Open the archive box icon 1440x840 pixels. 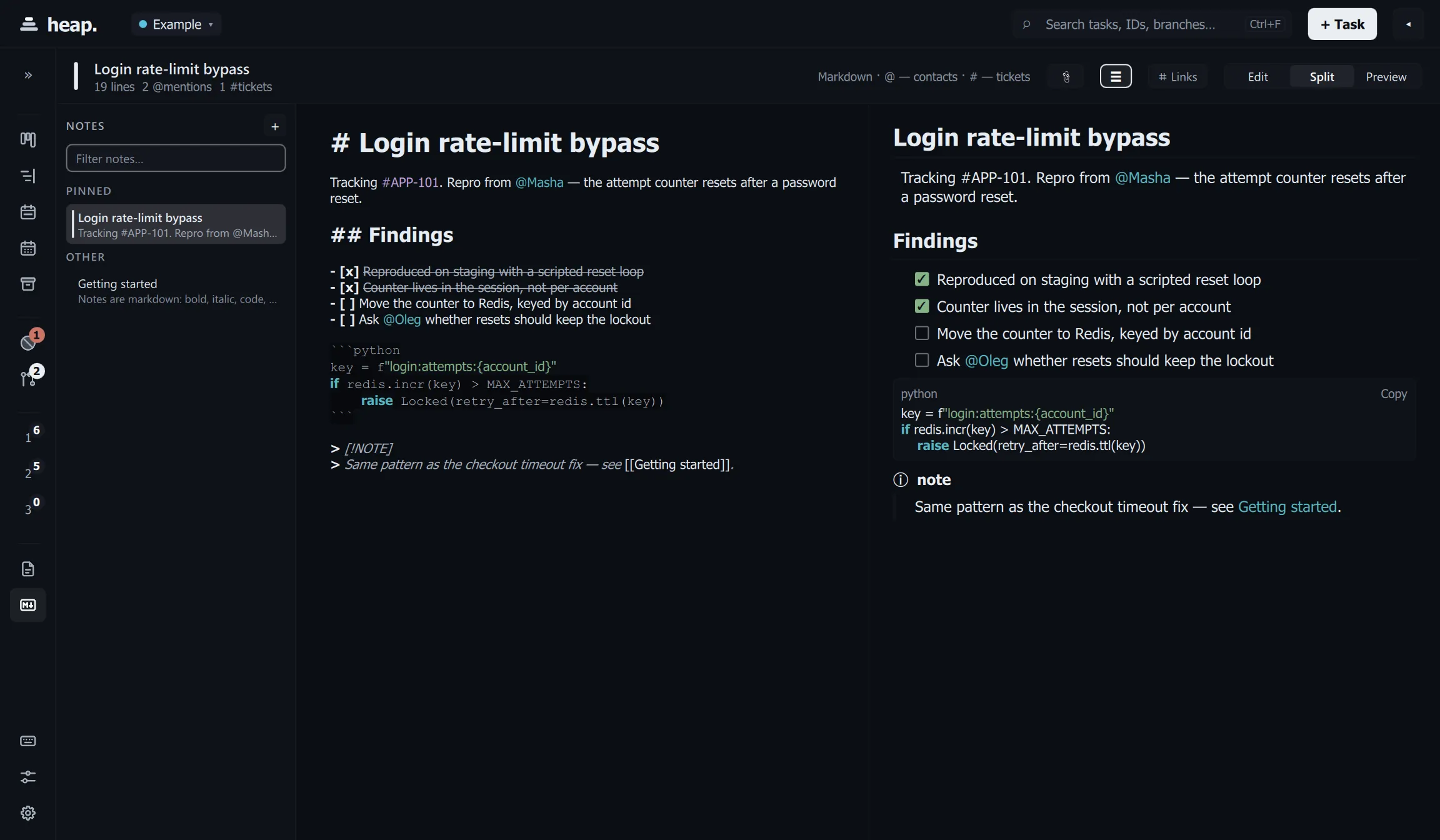point(28,284)
